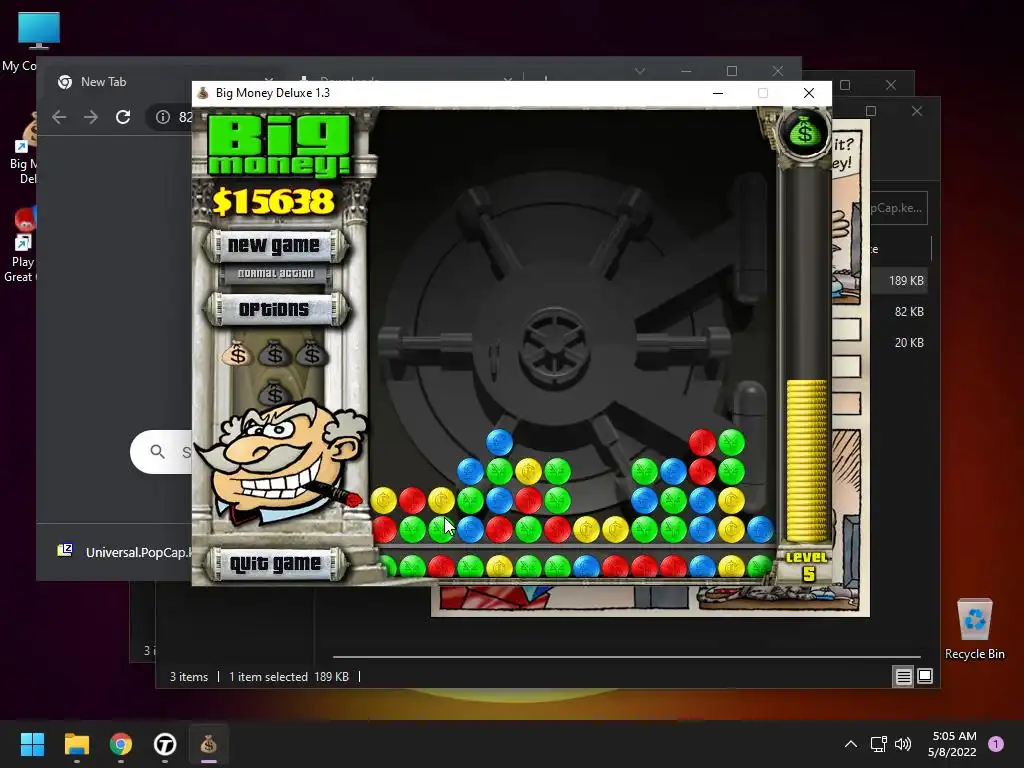Click the topmost red coin in the right cluster

point(702,442)
